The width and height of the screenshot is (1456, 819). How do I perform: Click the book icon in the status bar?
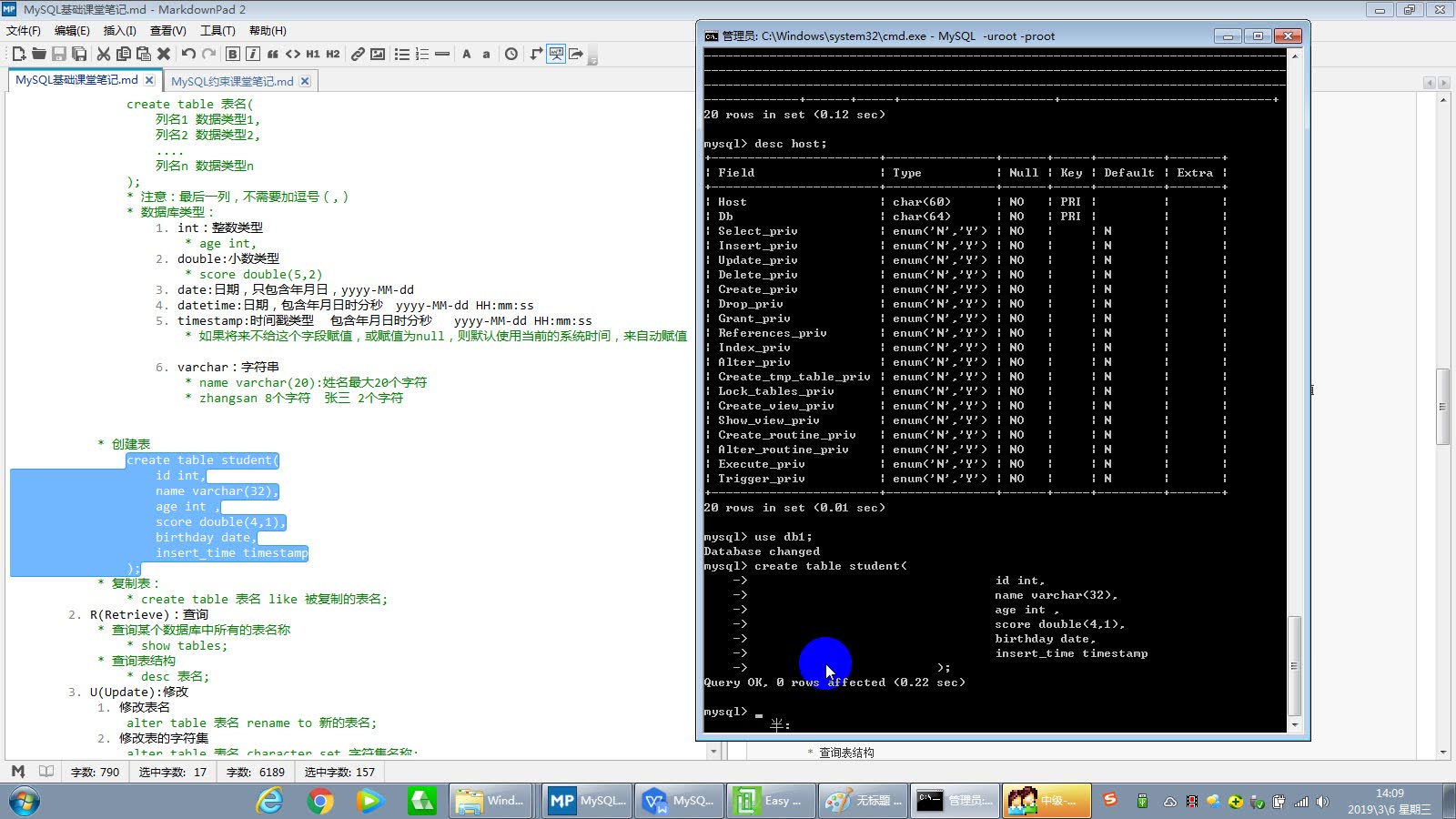click(x=46, y=772)
